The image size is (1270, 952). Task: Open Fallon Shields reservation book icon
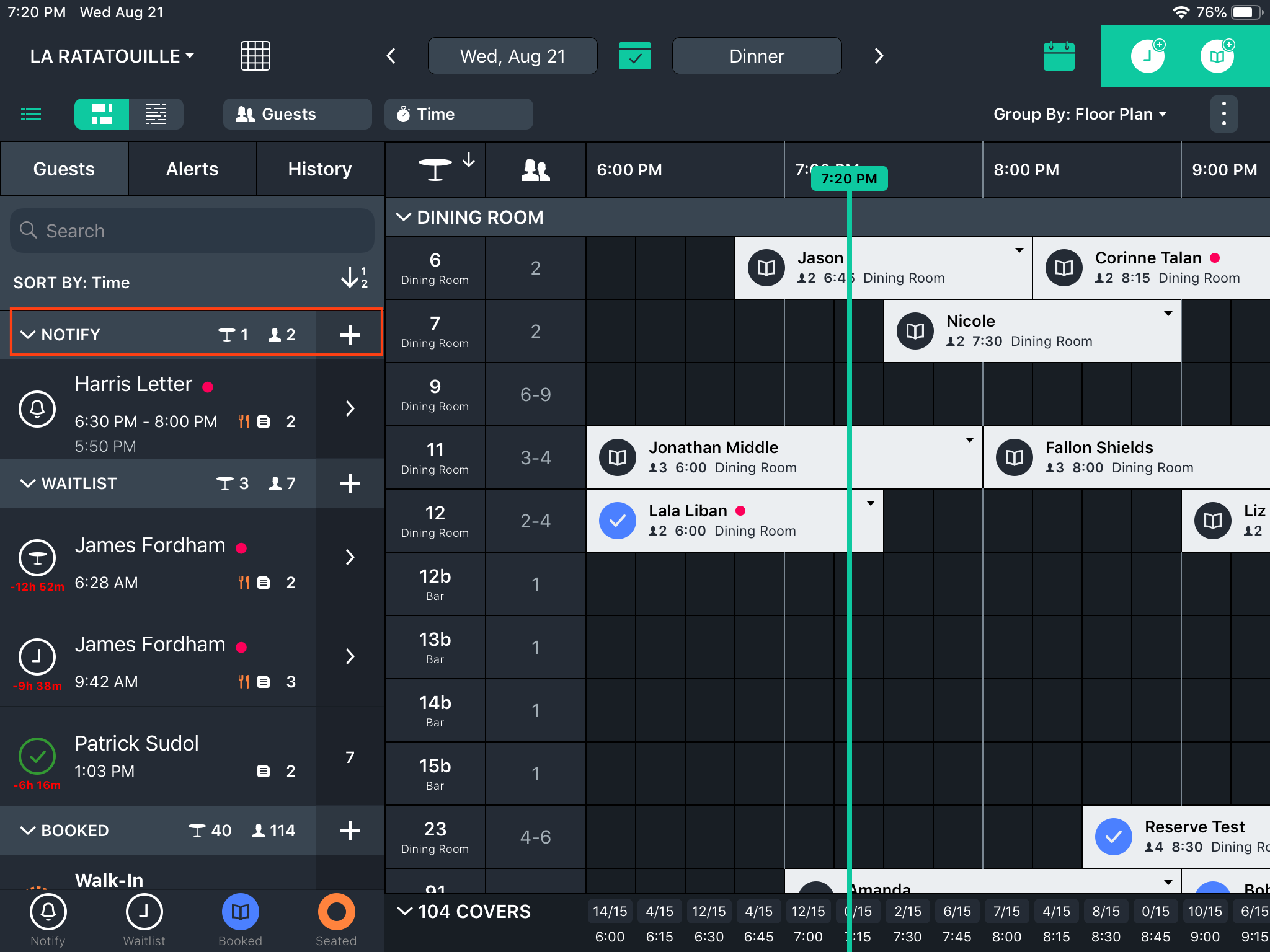coord(1015,457)
